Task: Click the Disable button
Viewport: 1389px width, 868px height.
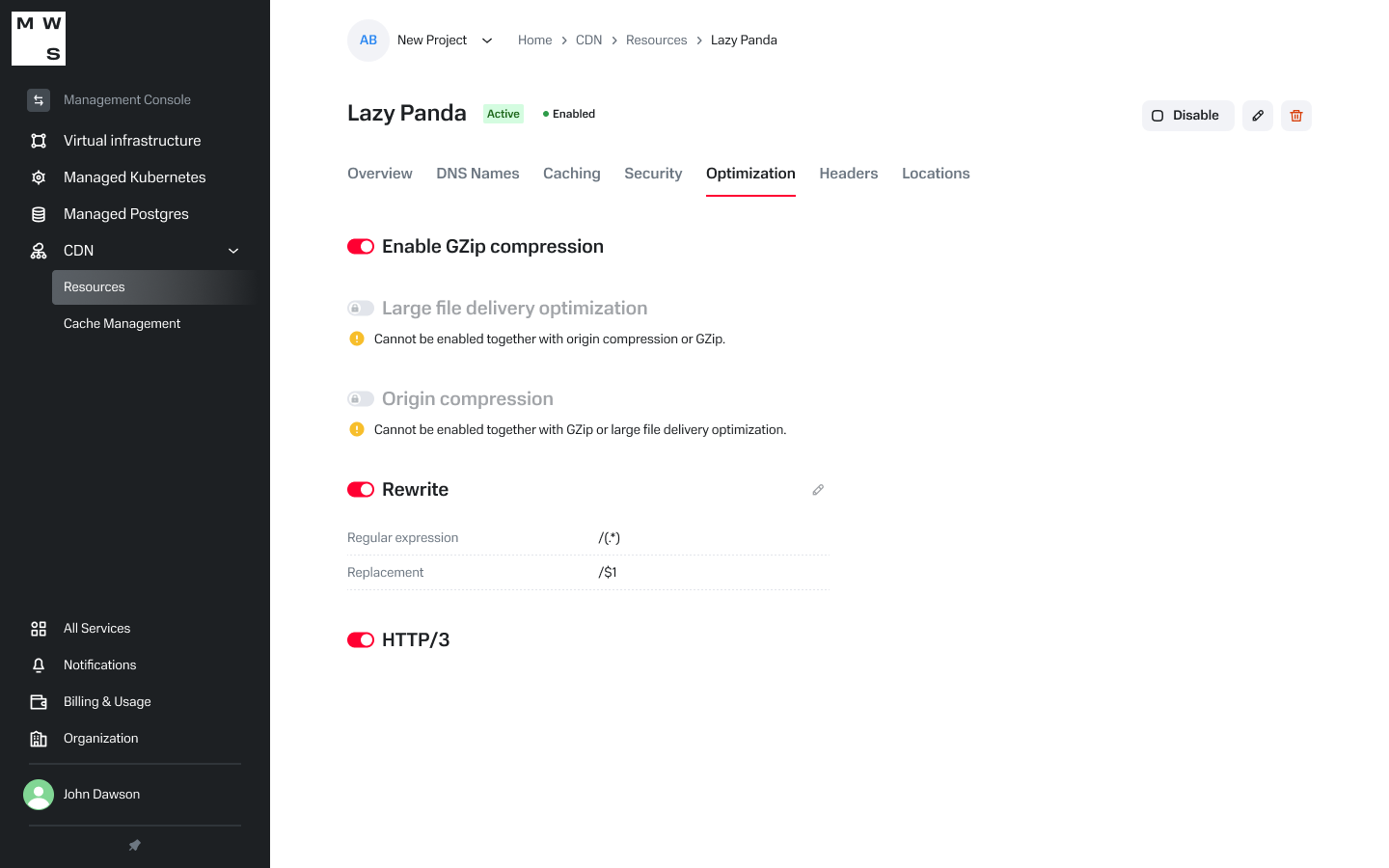Action: pyautogui.click(x=1188, y=116)
